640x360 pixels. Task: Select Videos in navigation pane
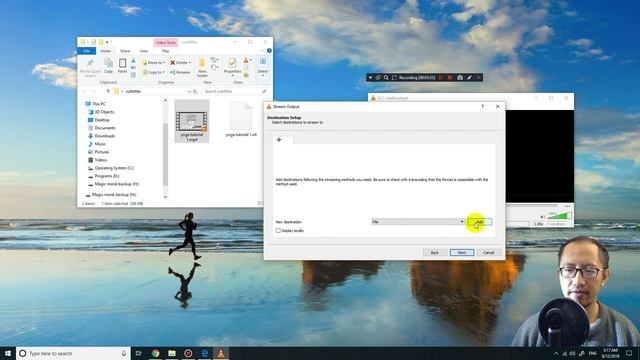tap(98, 160)
